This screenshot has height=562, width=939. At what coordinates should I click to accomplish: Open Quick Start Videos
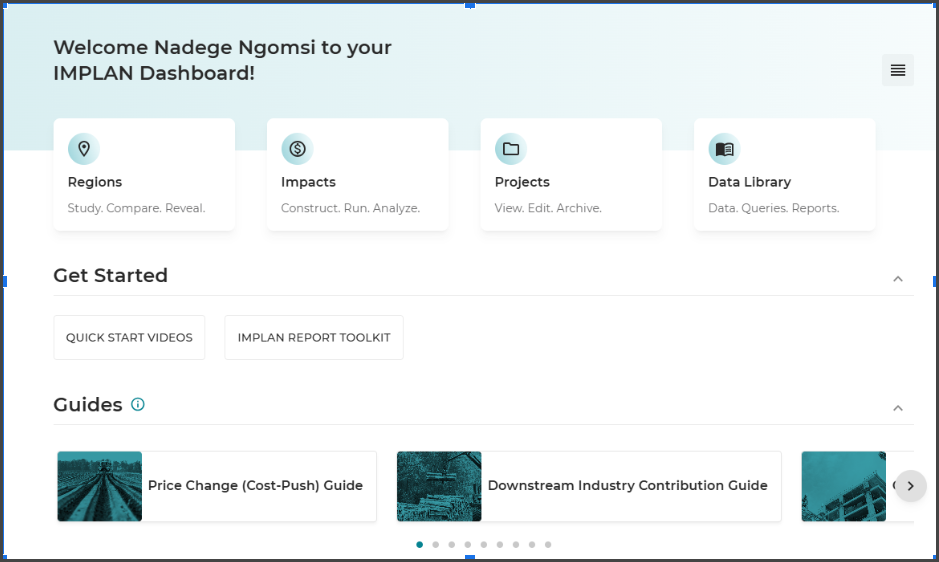129,337
